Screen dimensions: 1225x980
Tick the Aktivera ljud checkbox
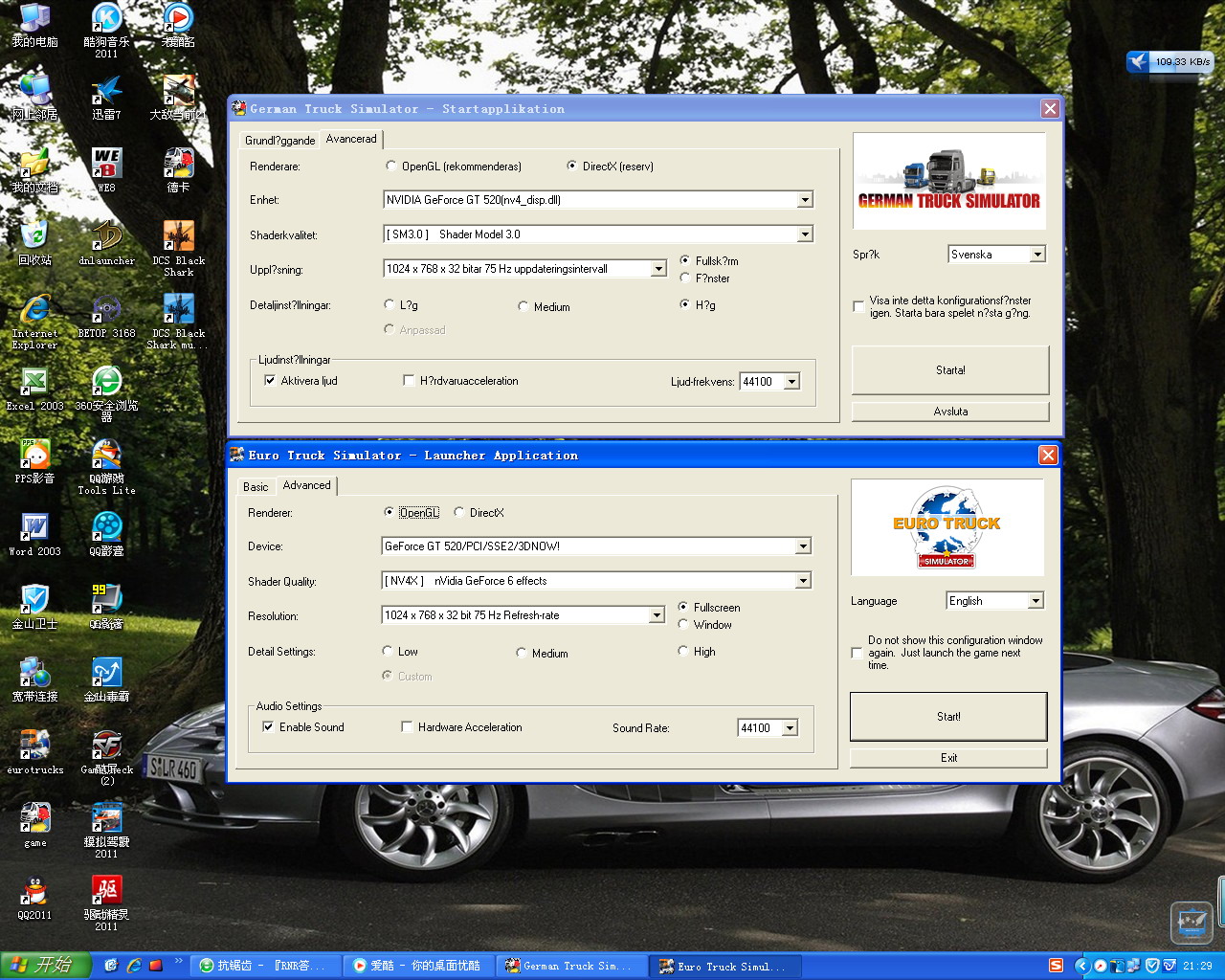click(301, 381)
